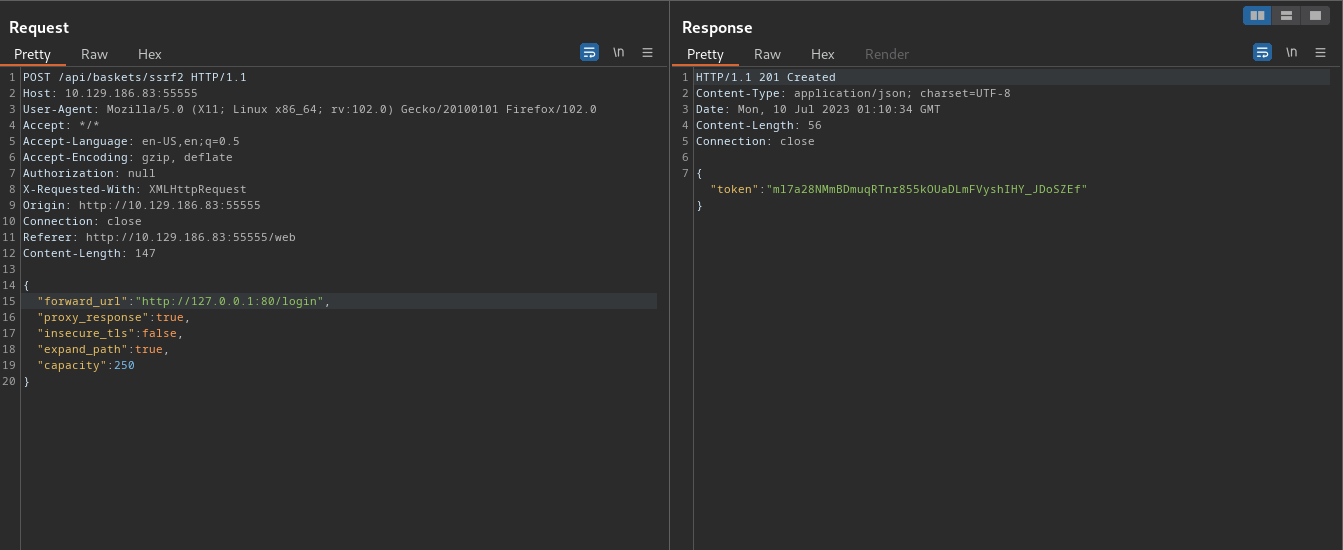Switch to Request Pretty tab
The height and width of the screenshot is (550, 1343).
32,54
